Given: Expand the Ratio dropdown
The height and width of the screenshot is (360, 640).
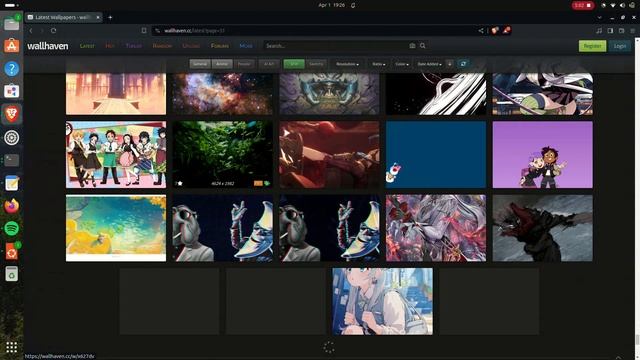Looking at the screenshot, I should pyautogui.click(x=378, y=64).
